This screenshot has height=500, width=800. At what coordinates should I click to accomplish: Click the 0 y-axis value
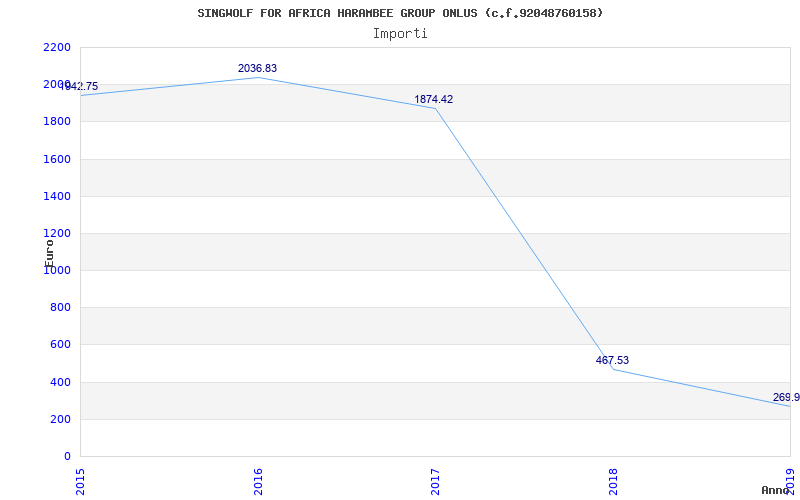point(67,457)
